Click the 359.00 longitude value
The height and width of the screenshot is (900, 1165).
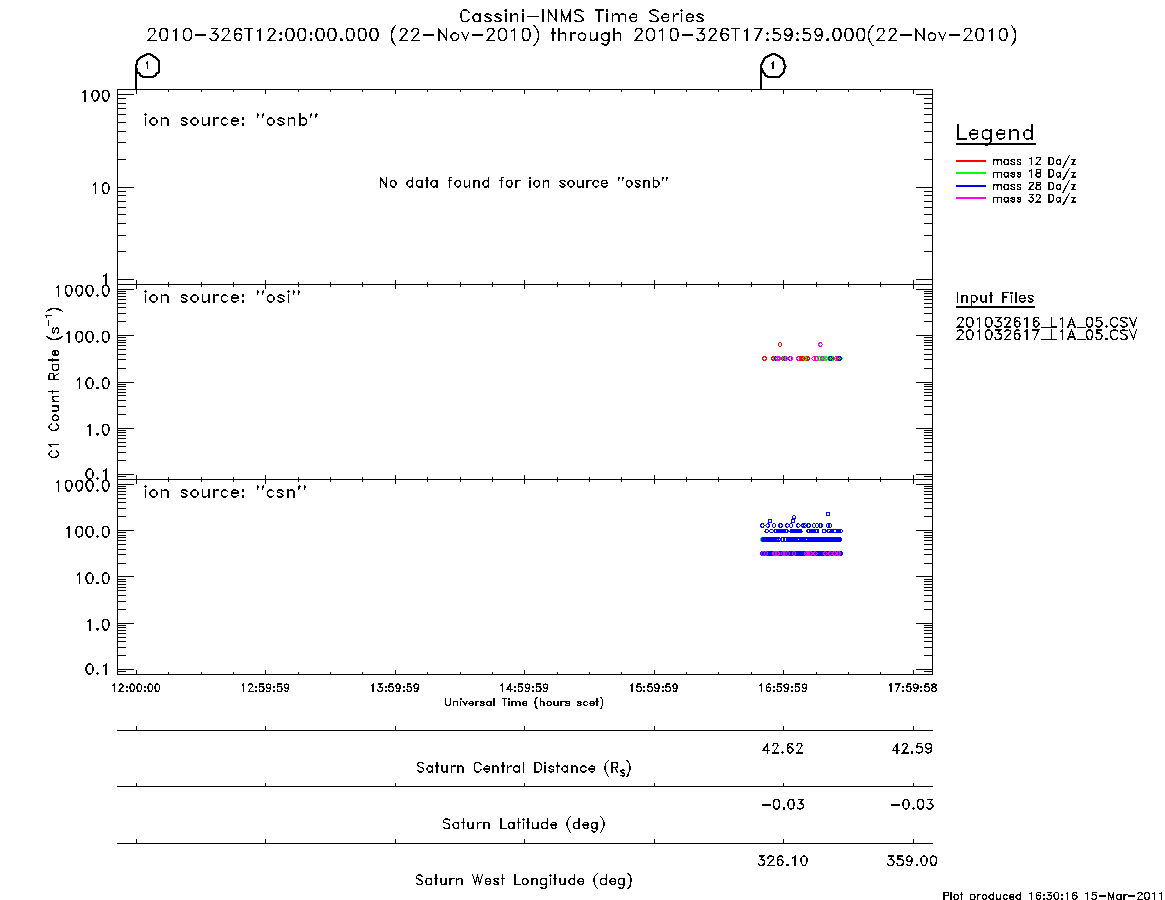click(x=912, y=861)
